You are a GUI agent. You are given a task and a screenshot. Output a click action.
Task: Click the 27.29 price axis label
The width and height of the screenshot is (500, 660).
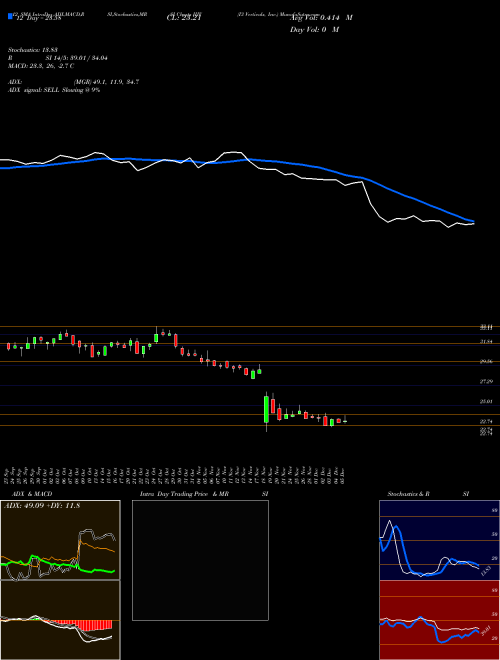tap(486, 381)
